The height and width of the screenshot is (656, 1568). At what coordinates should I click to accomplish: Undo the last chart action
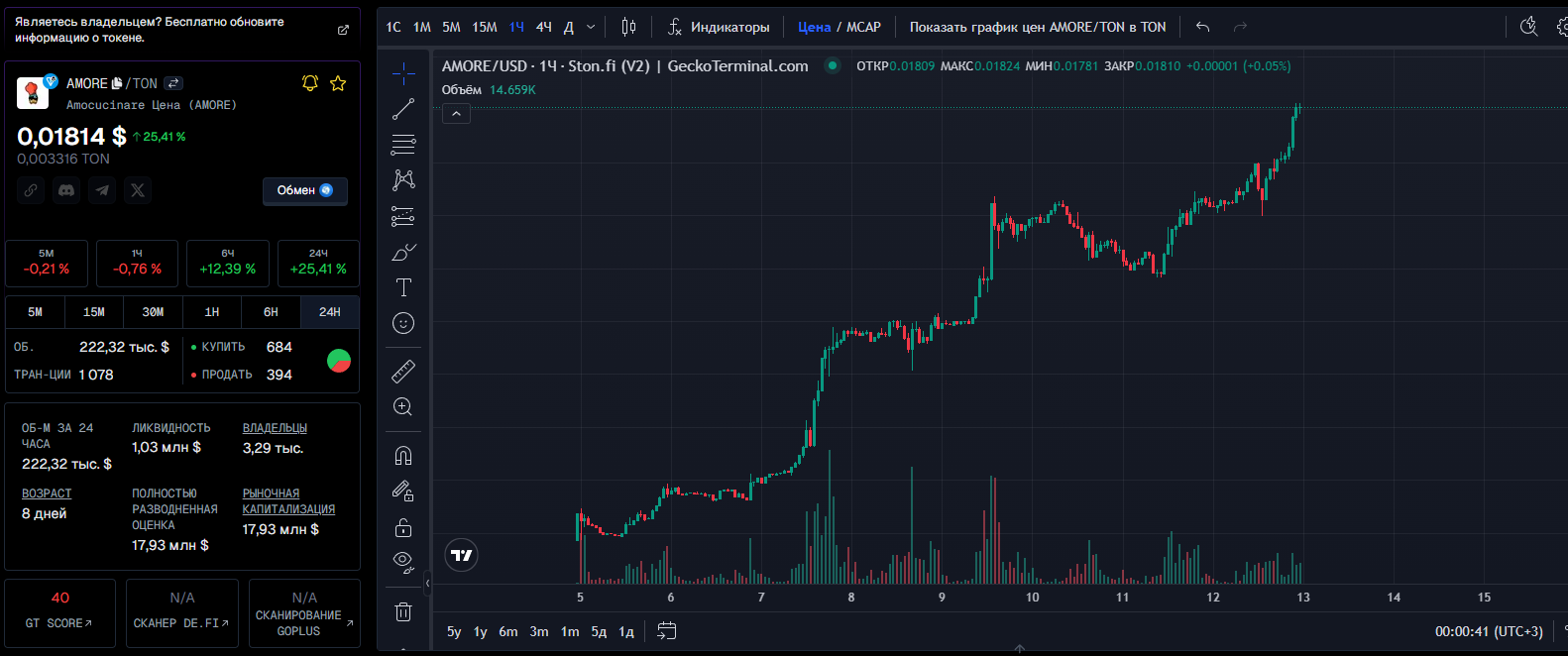[x=1202, y=27]
